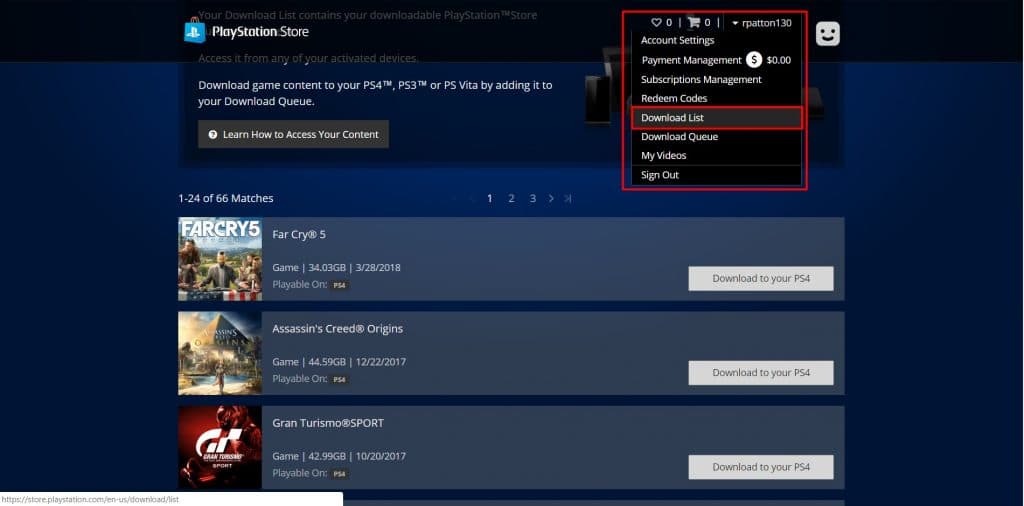
Task: Go to results page 3
Action: click(533, 198)
